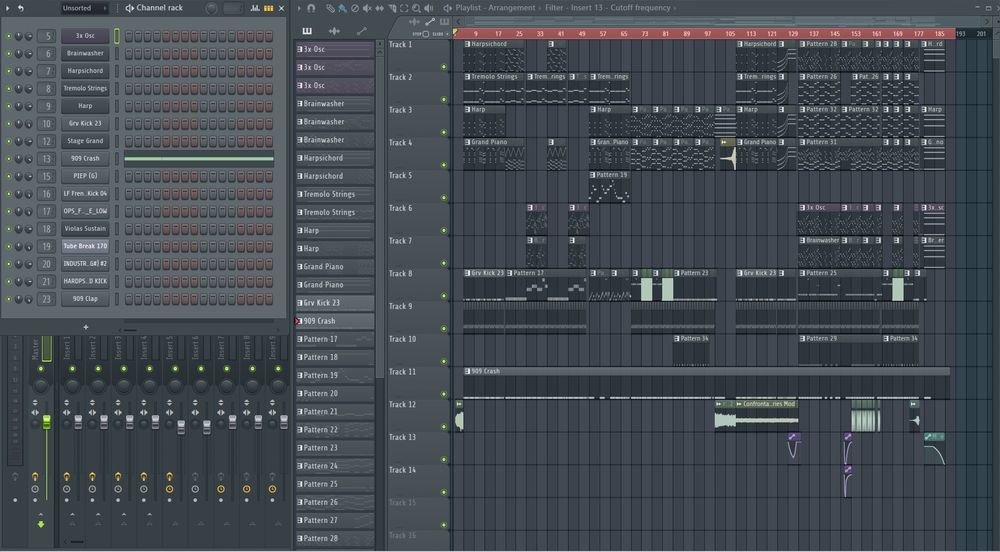The image size is (1000, 552).
Task: Open Grv Kick 23 clip menu on Track 8
Action: tap(467, 273)
